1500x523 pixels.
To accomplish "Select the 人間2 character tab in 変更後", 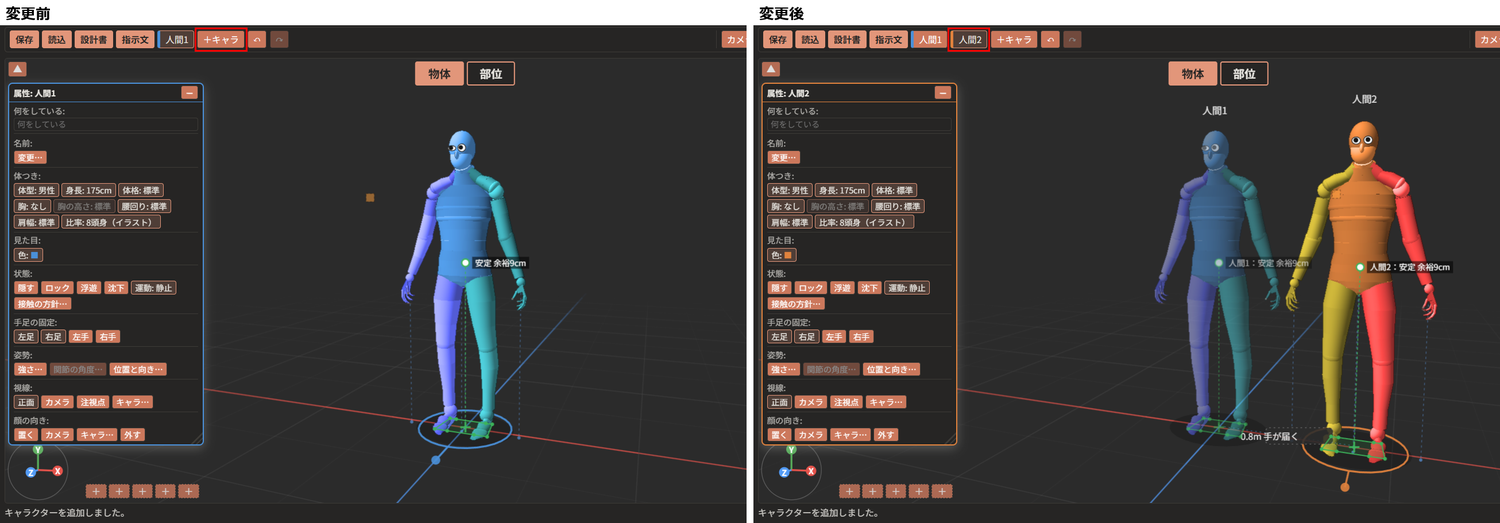I will pyautogui.click(x=969, y=40).
